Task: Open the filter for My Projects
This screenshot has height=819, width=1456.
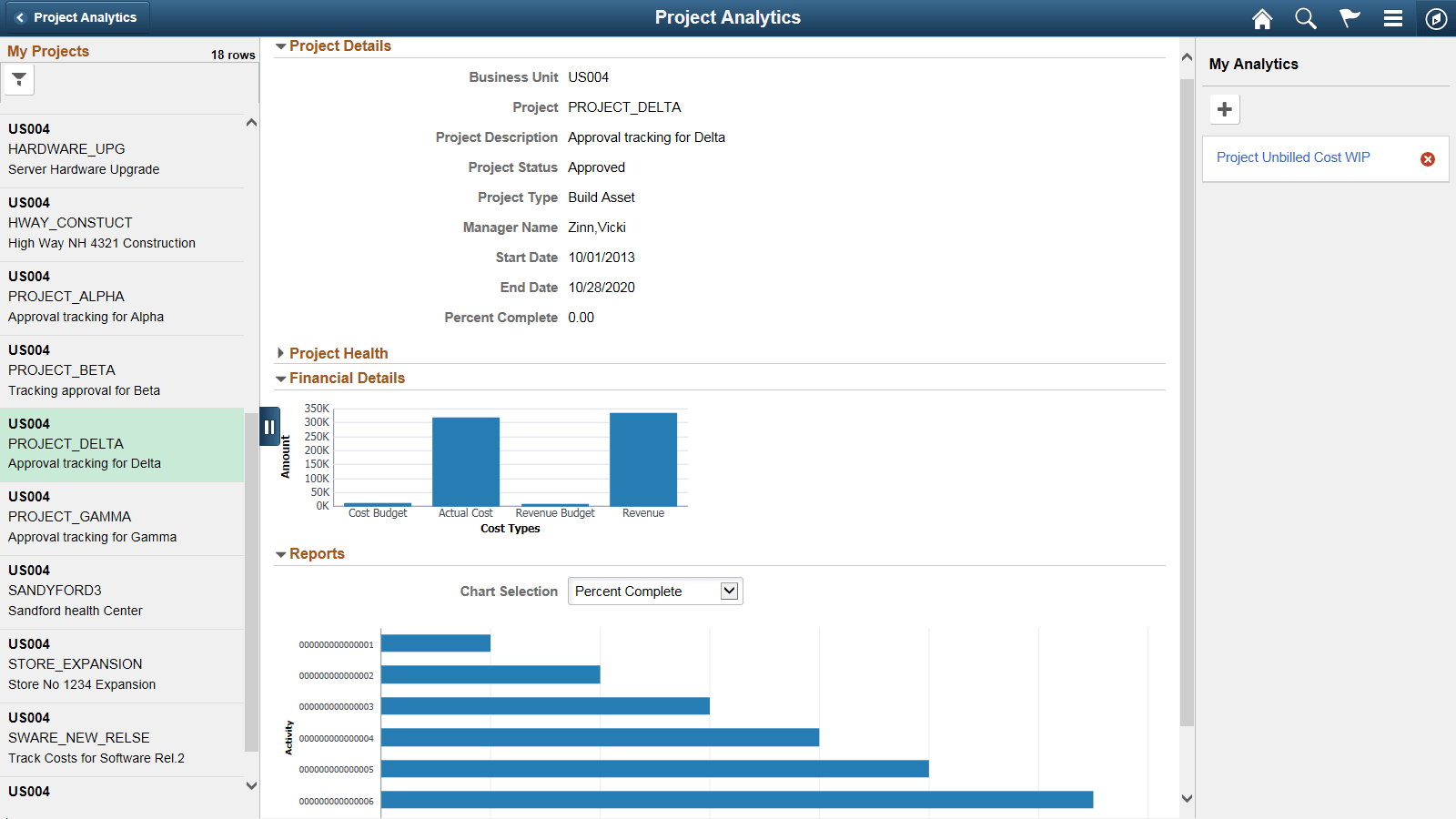Action: point(18,79)
